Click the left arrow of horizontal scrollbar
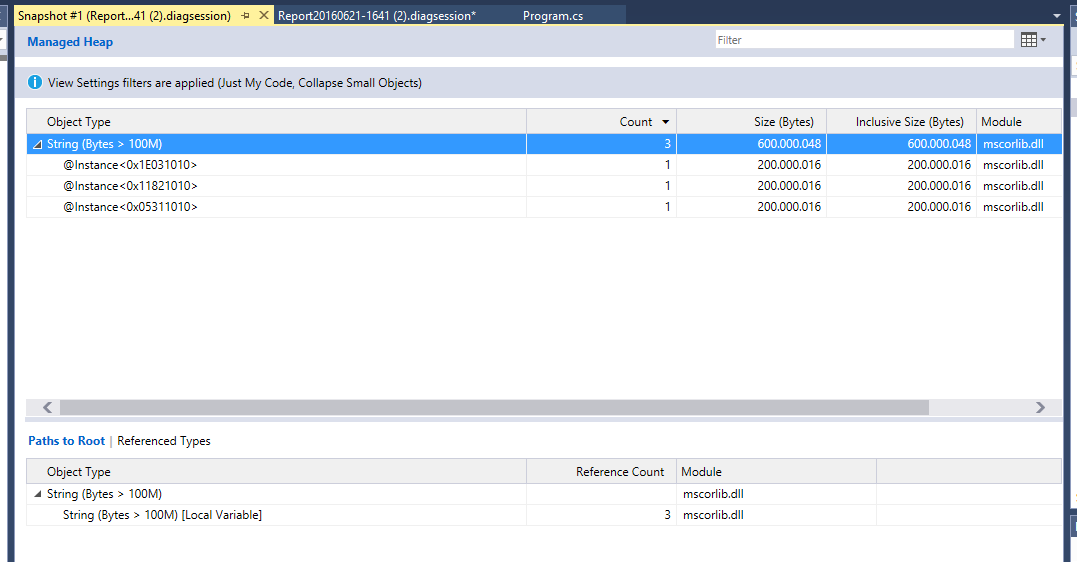 (47, 407)
